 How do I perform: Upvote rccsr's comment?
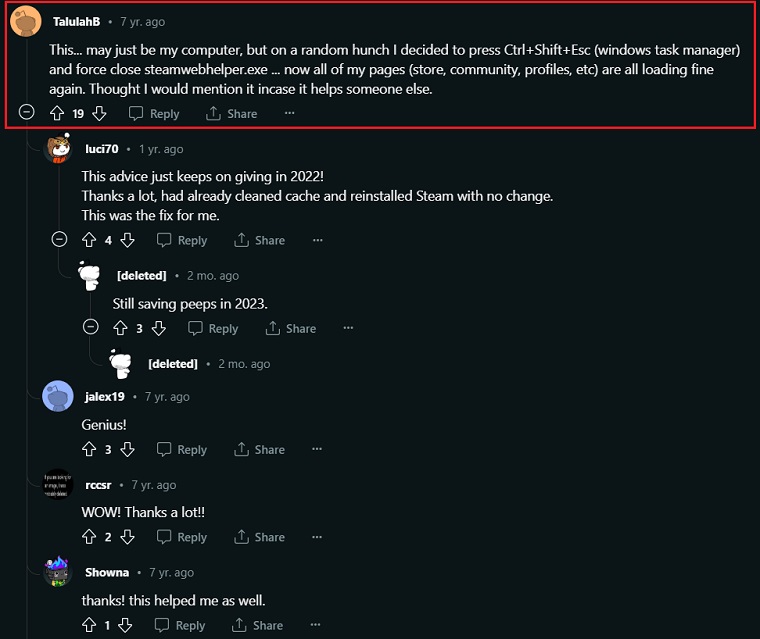[x=90, y=537]
